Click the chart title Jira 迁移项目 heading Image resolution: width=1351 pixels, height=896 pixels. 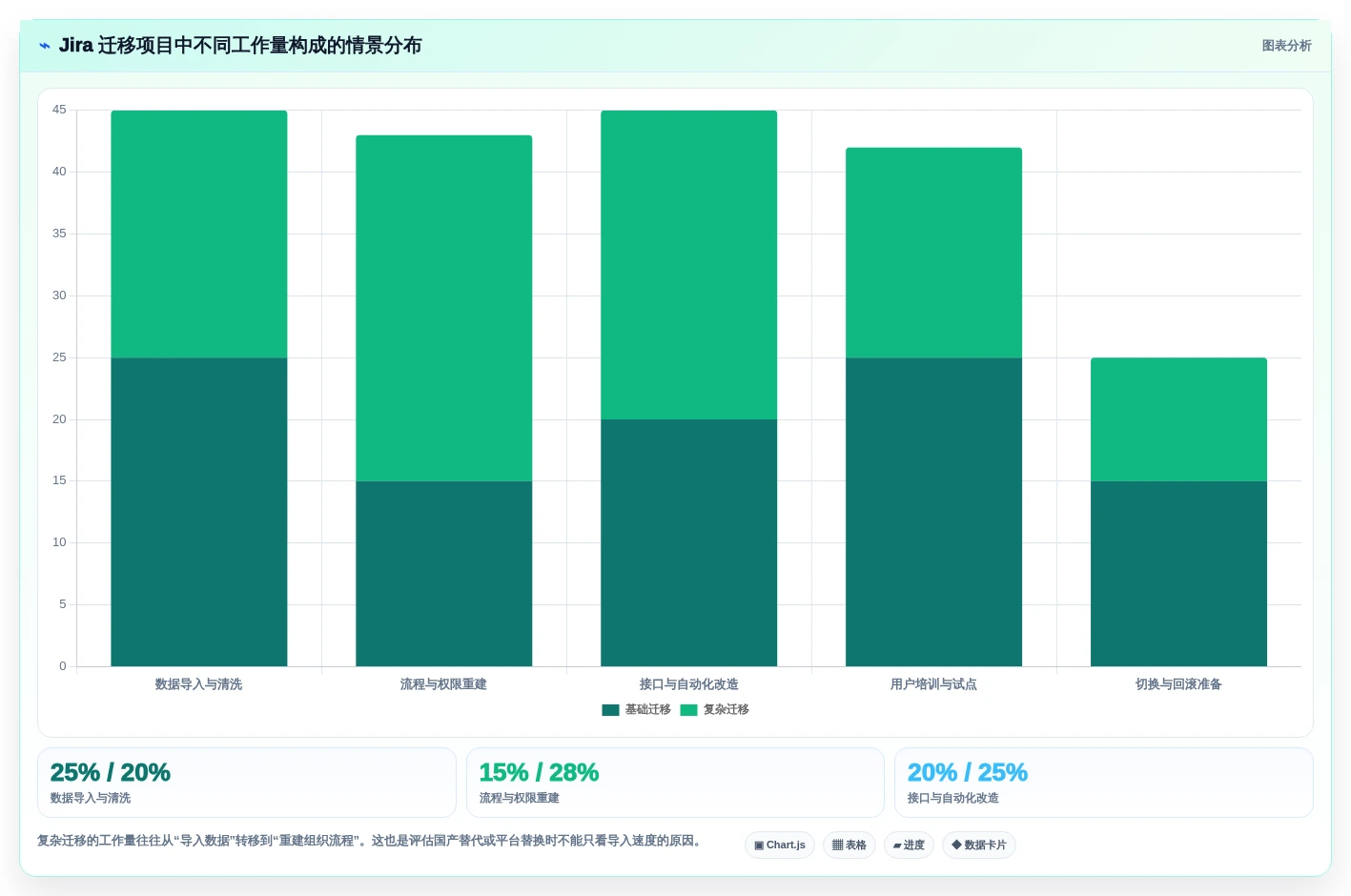pos(240,46)
